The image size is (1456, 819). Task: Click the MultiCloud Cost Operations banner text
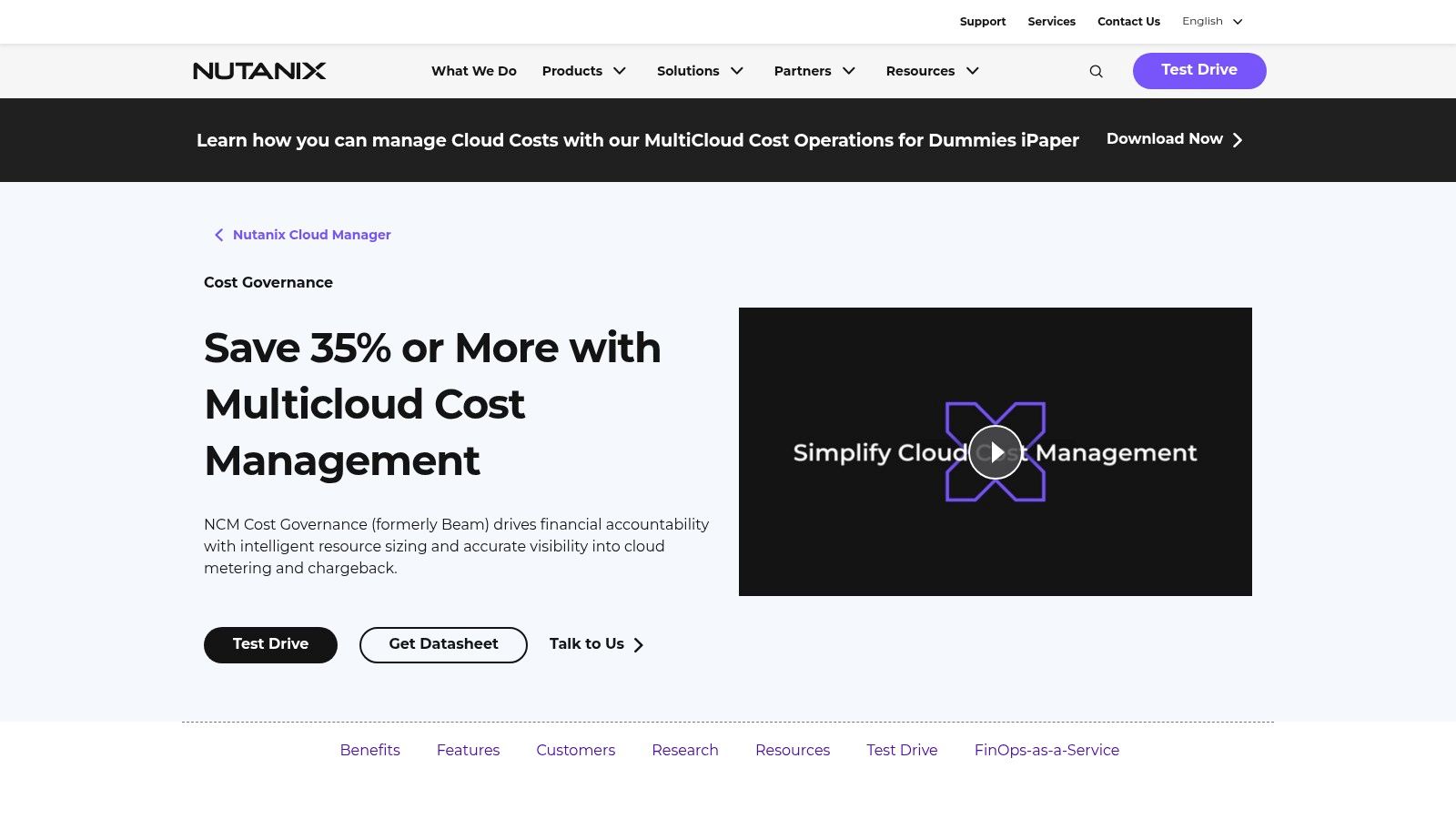tap(638, 140)
